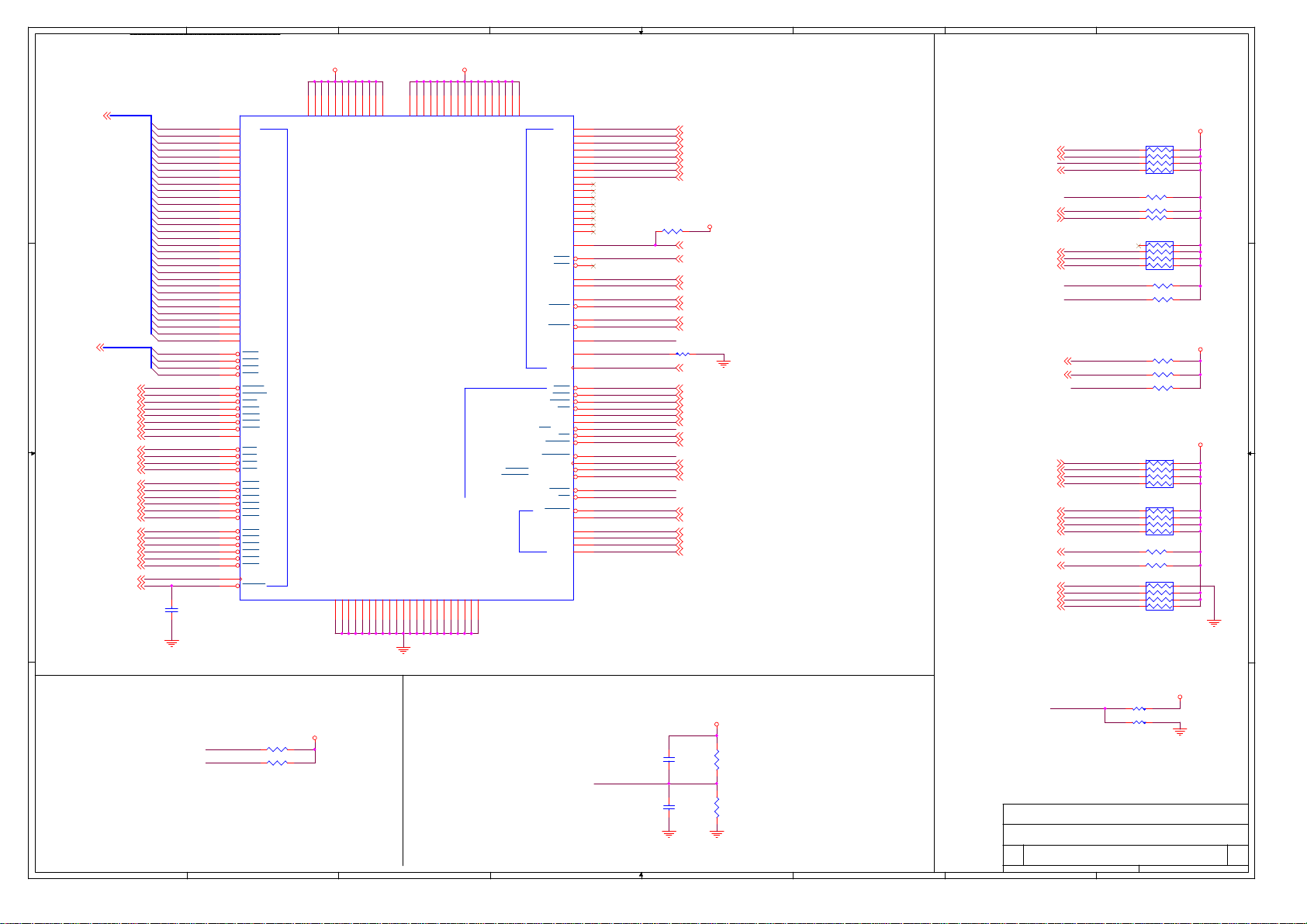
Task: Click the left power symbol above IC top pins
Action: [335, 70]
